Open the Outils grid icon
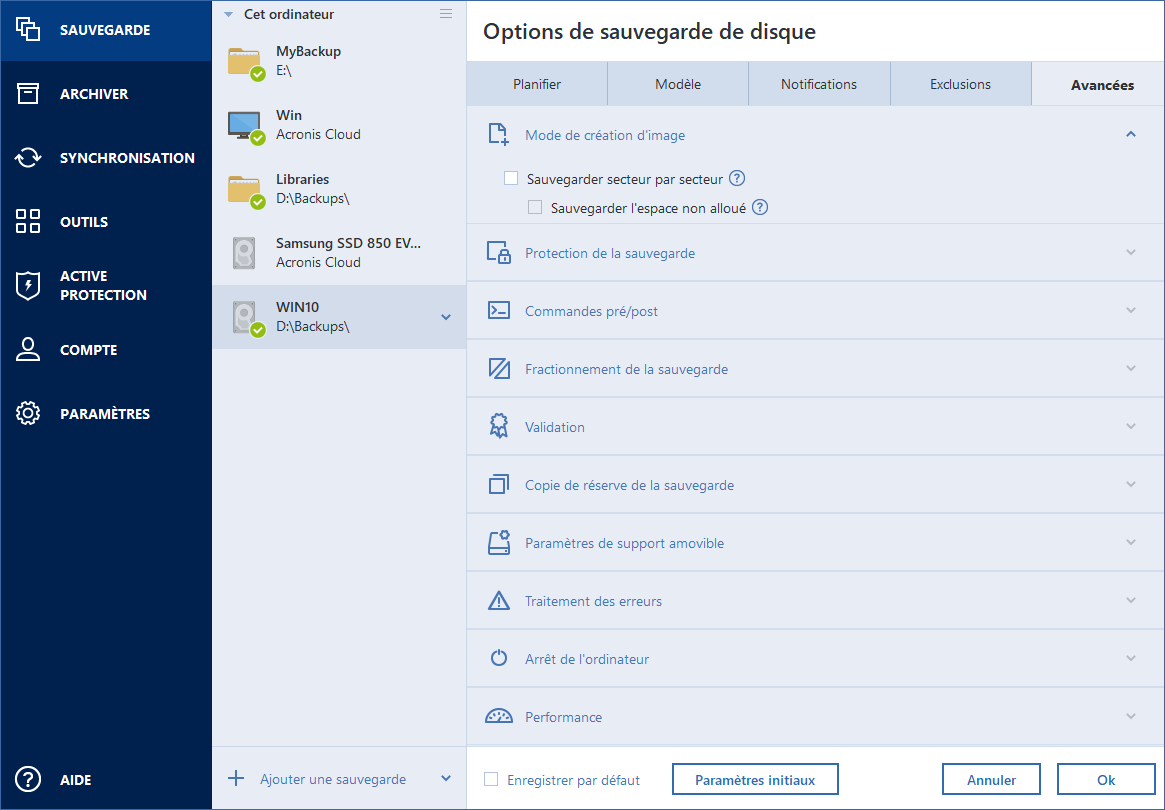1165x810 pixels. click(28, 222)
